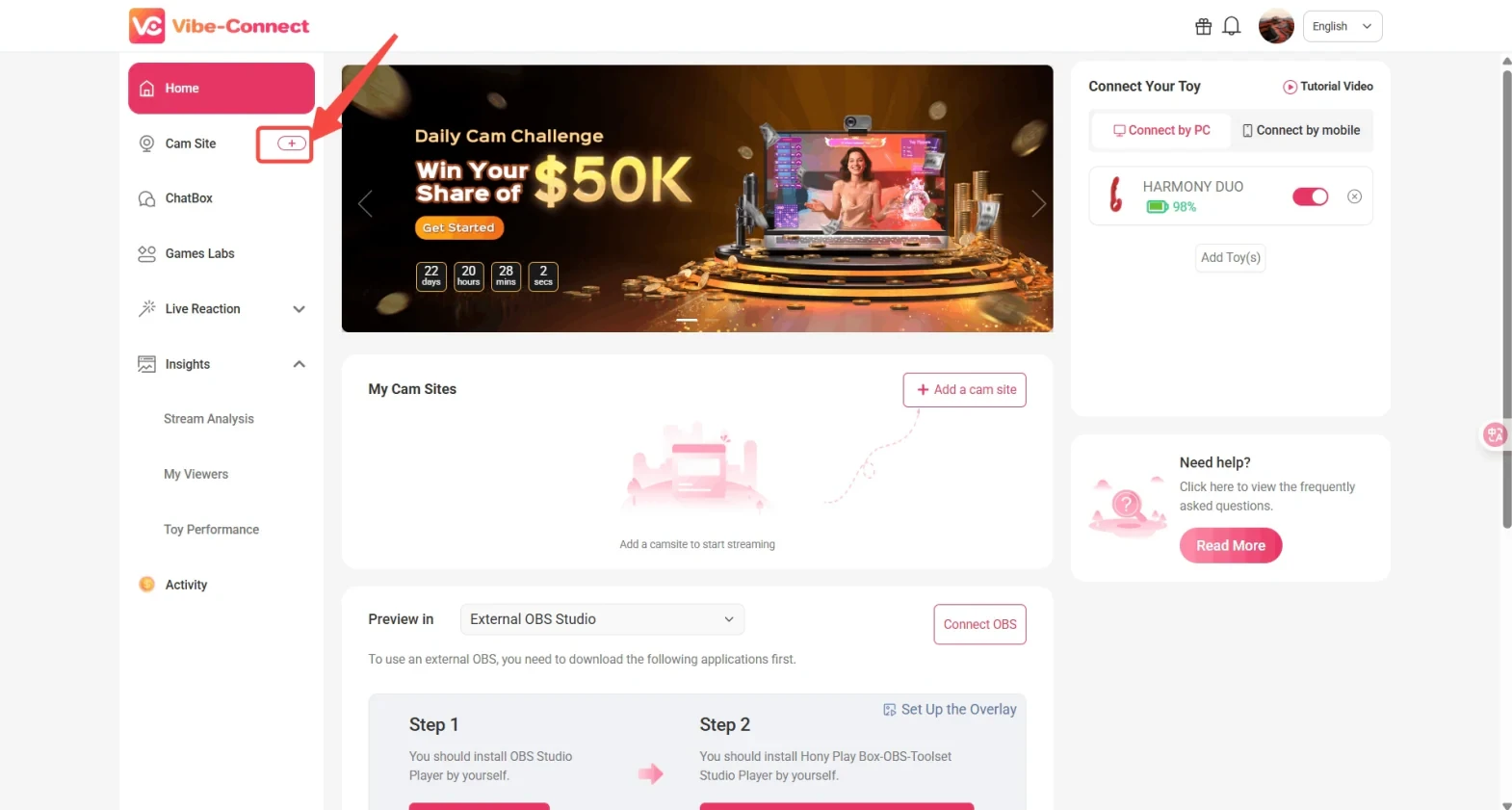This screenshot has height=810, width=1512.
Task: Remove HARMONY DUO with the x icon
Action: [x=1354, y=196]
